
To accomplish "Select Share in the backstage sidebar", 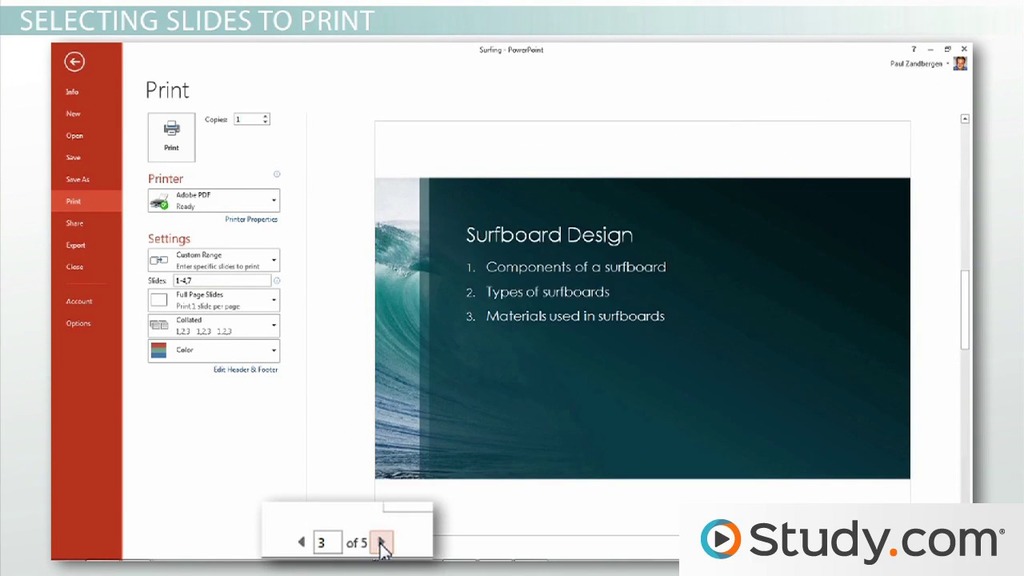I will pyautogui.click(x=75, y=223).
